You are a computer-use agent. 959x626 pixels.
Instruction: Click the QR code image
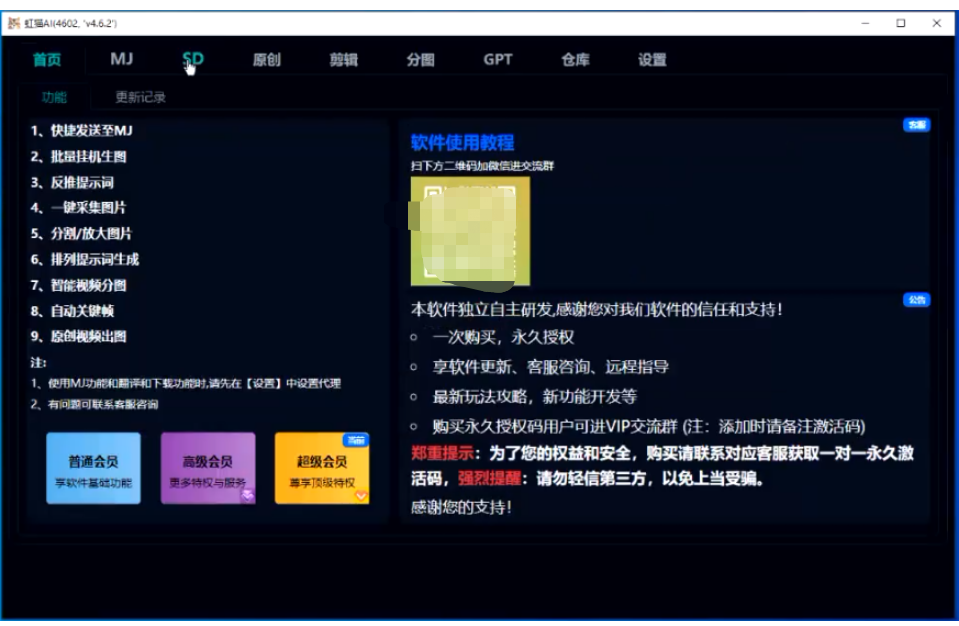470,231
